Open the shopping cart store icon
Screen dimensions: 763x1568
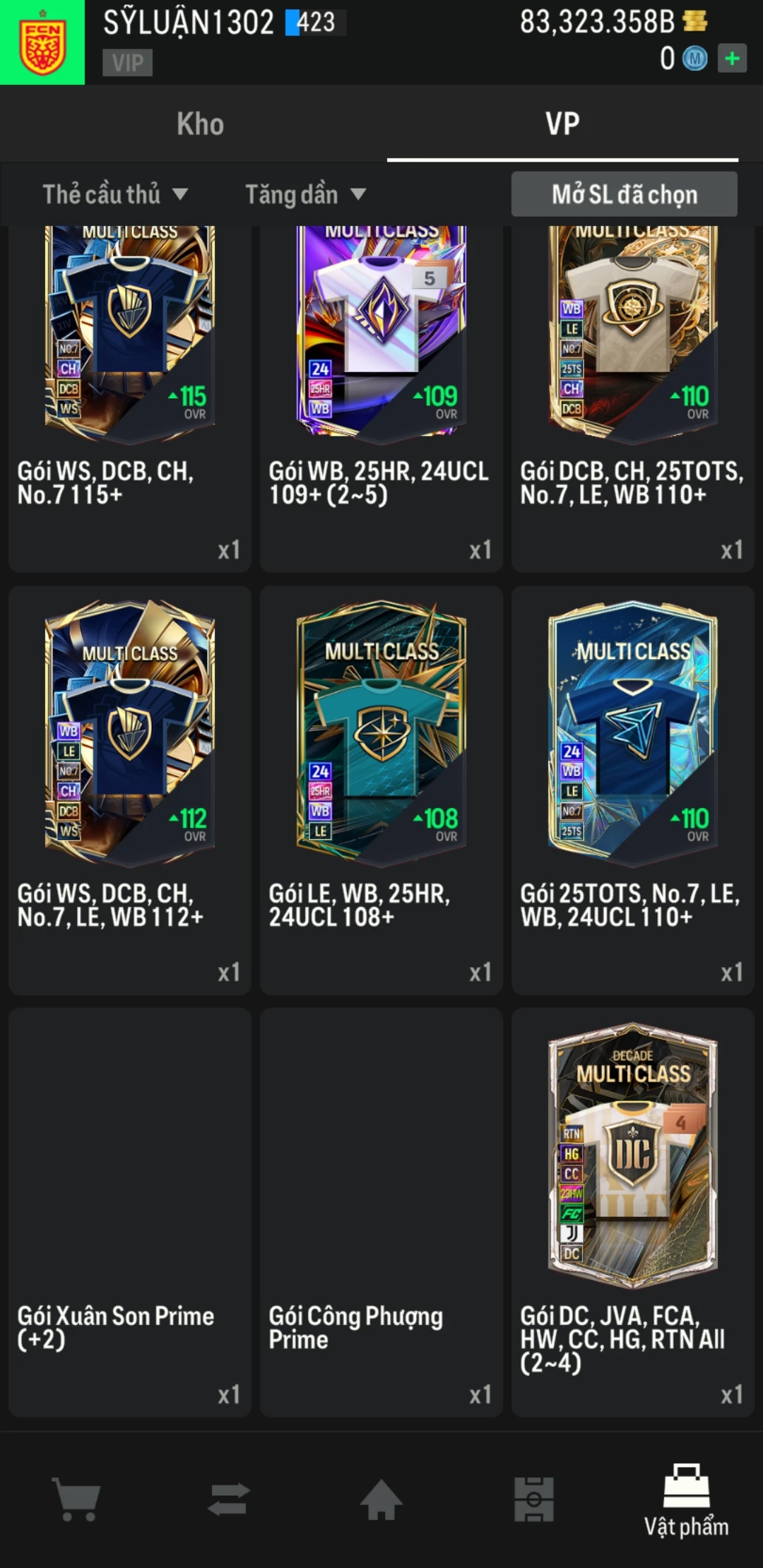point(76,1499)
